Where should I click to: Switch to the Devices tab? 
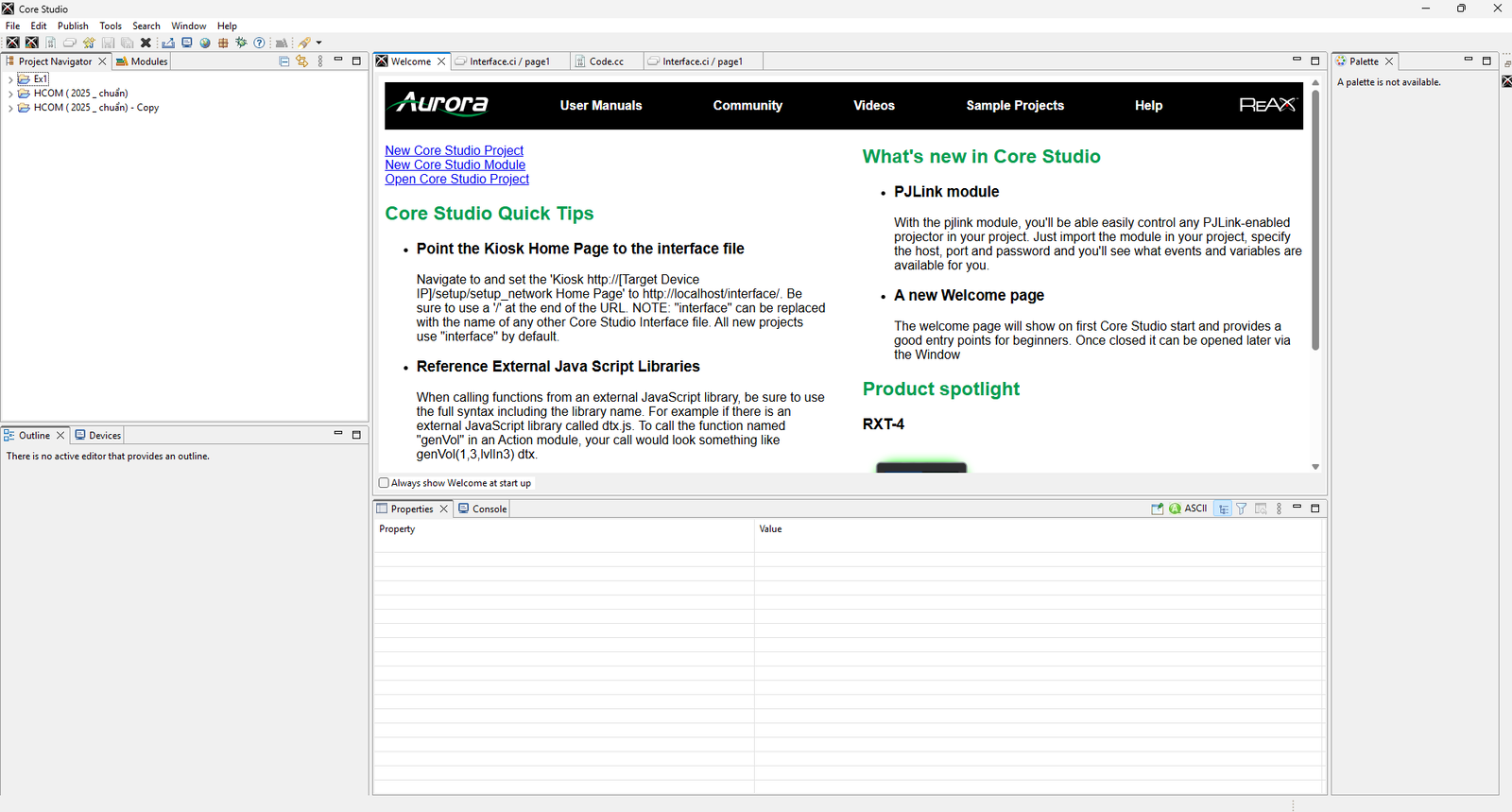click(x=98, y=435)
